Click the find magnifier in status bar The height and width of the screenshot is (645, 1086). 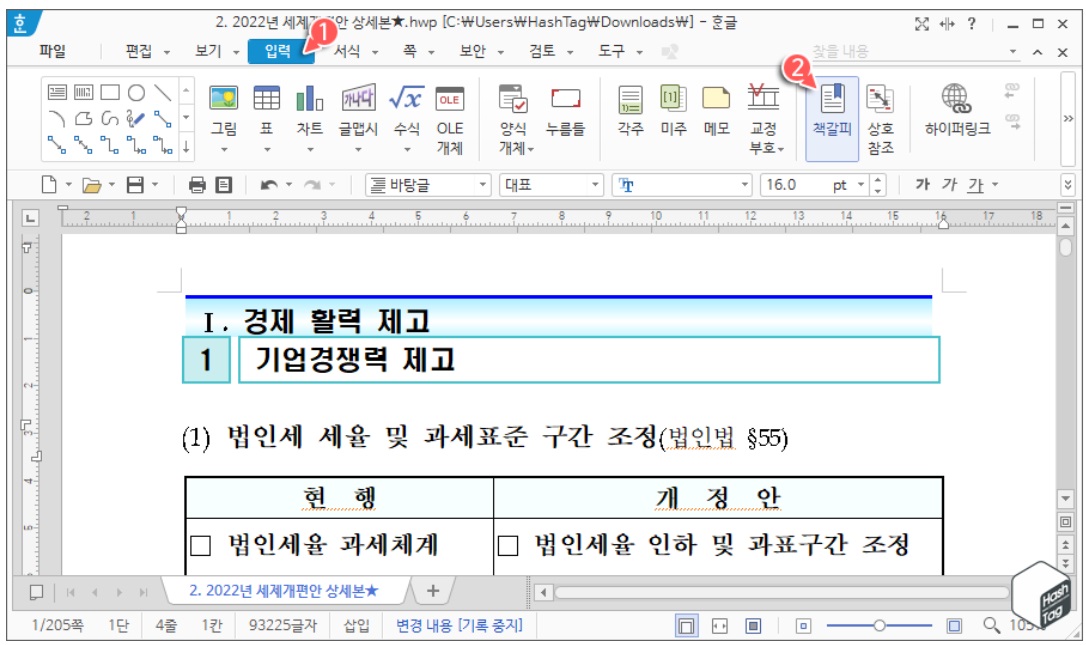tap(991, 625)
